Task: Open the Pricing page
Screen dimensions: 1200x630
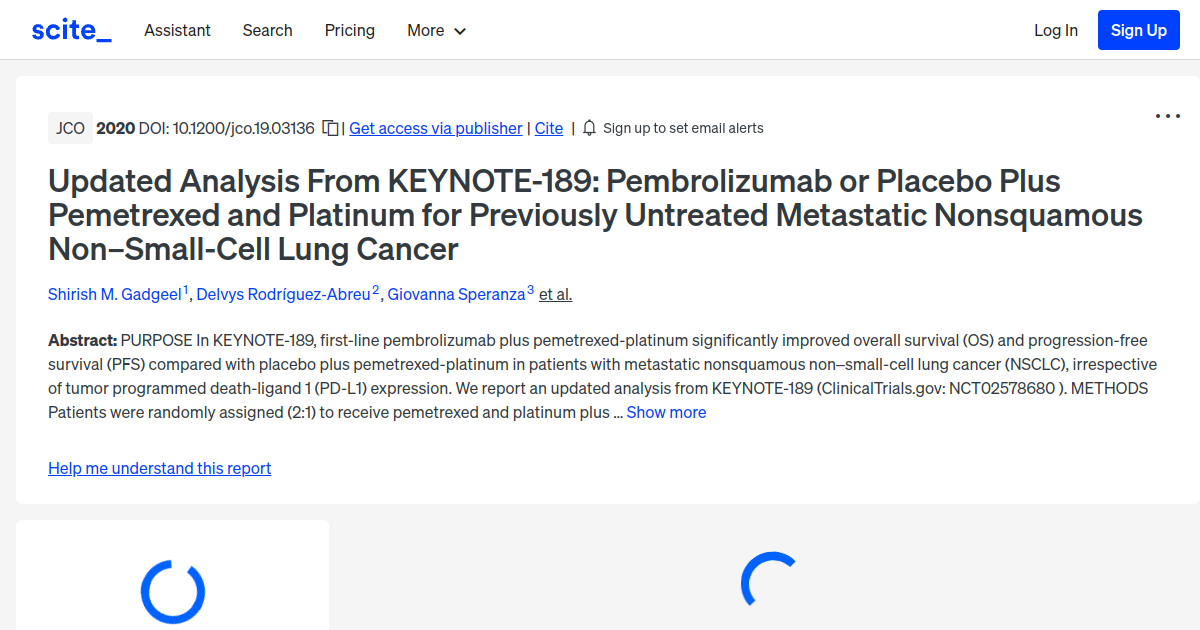Action: point(349,30)
